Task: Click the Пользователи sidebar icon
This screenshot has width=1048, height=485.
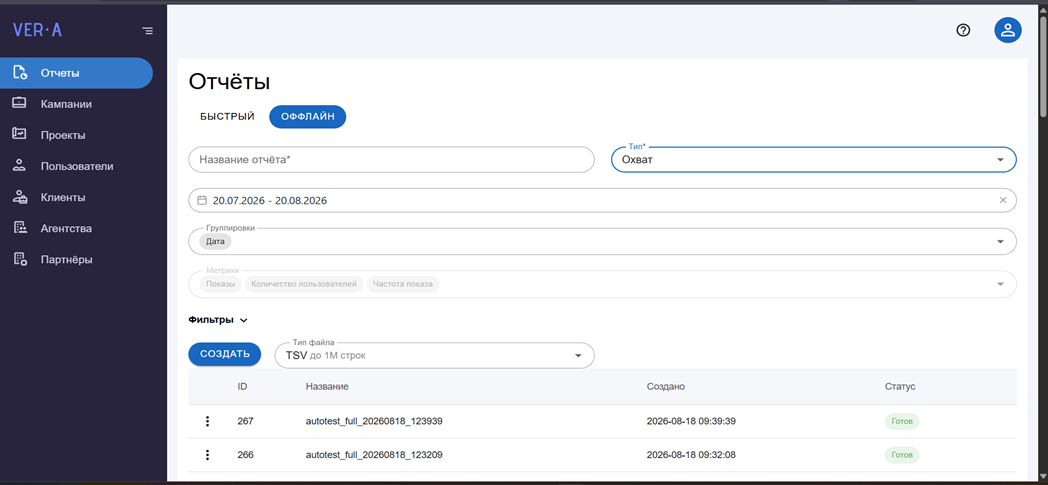Action: [19, 166]
